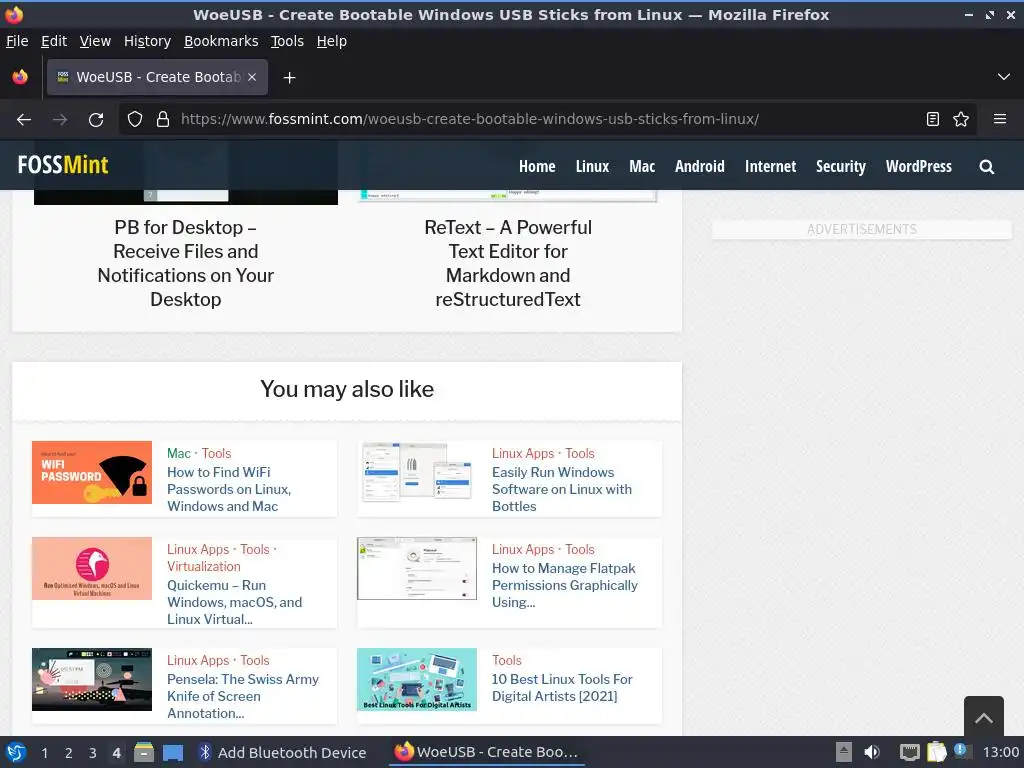Screen dimensions: 1024x768
Task: Open Pensela Swiss Army Knife article
Action: 242,696
